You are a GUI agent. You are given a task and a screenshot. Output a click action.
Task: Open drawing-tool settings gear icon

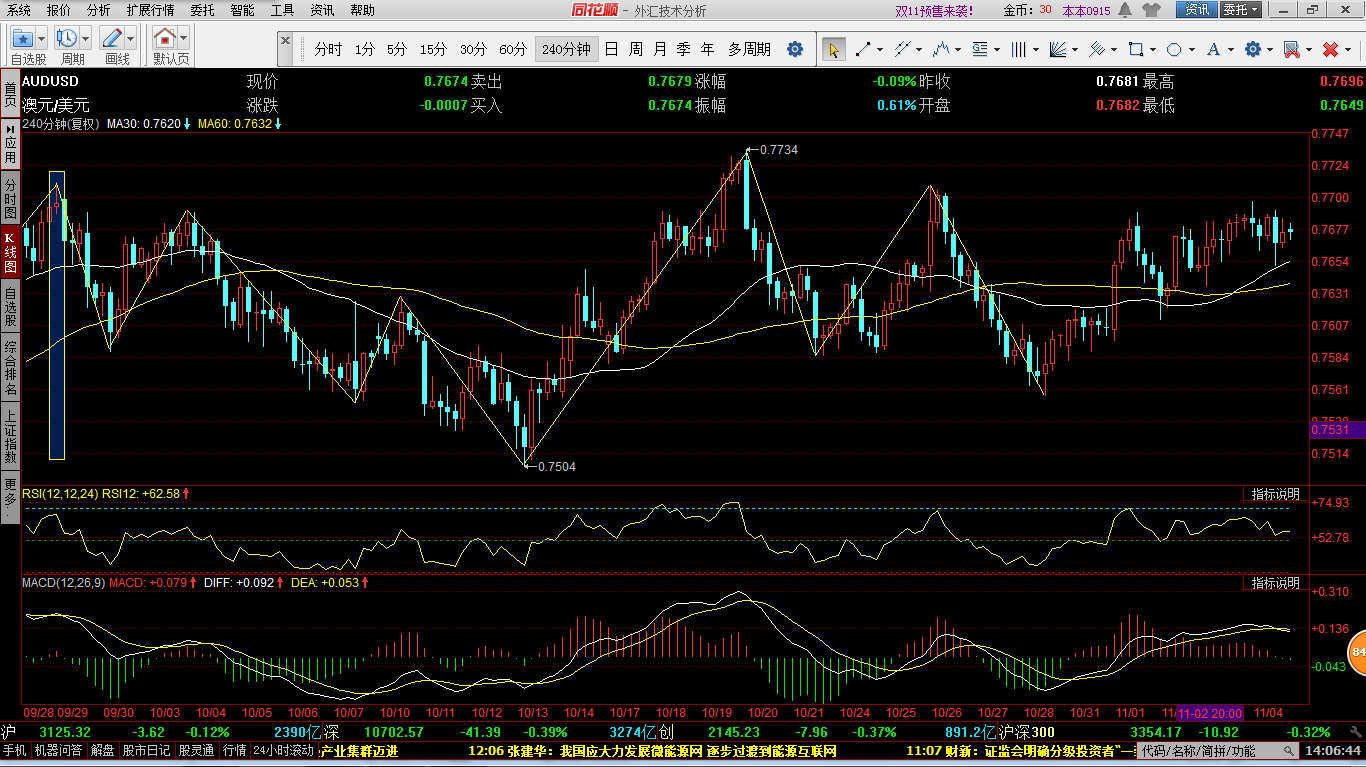click(x=1252, y=49)
